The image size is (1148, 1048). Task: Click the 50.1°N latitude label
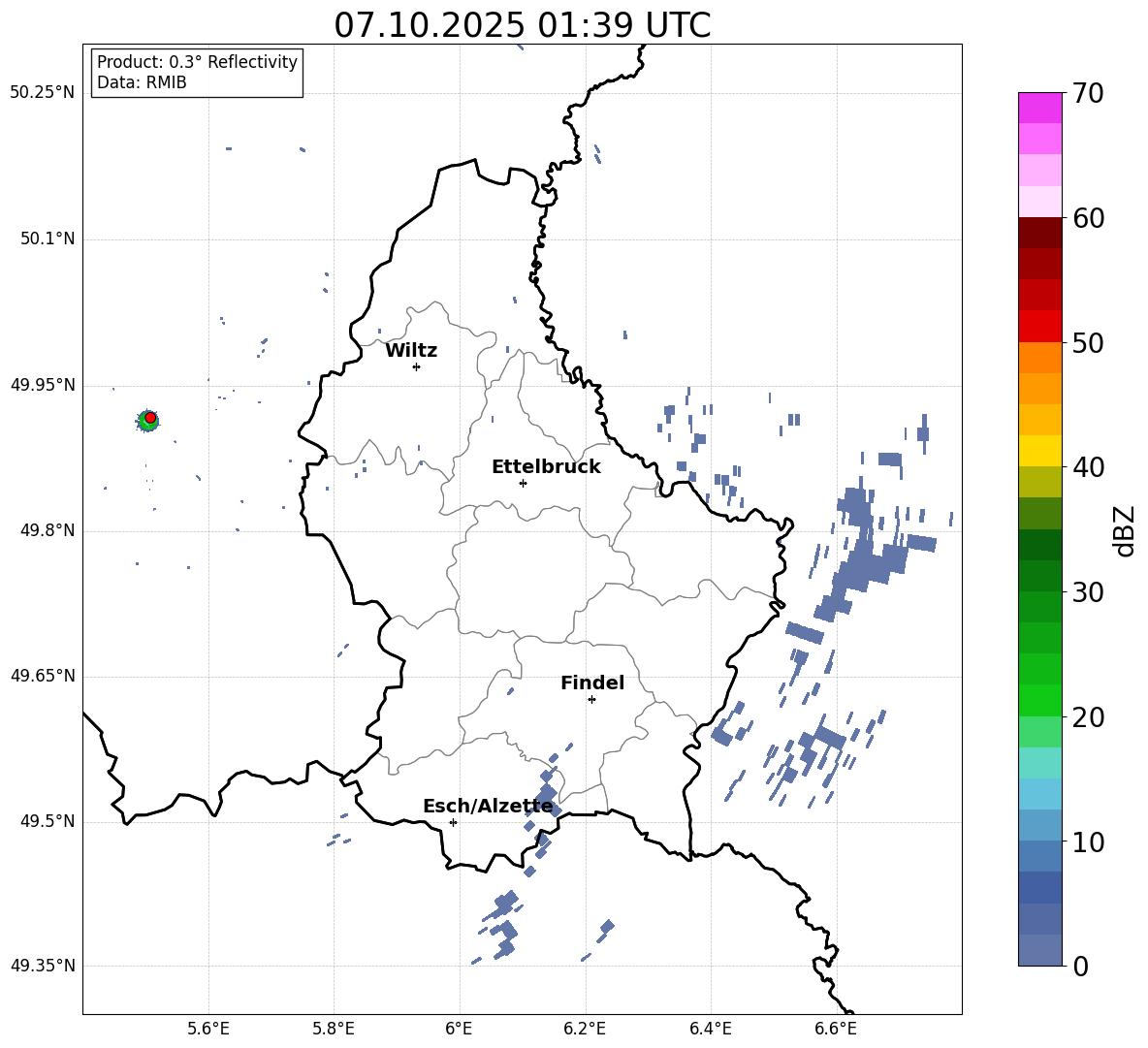(48, 238)
